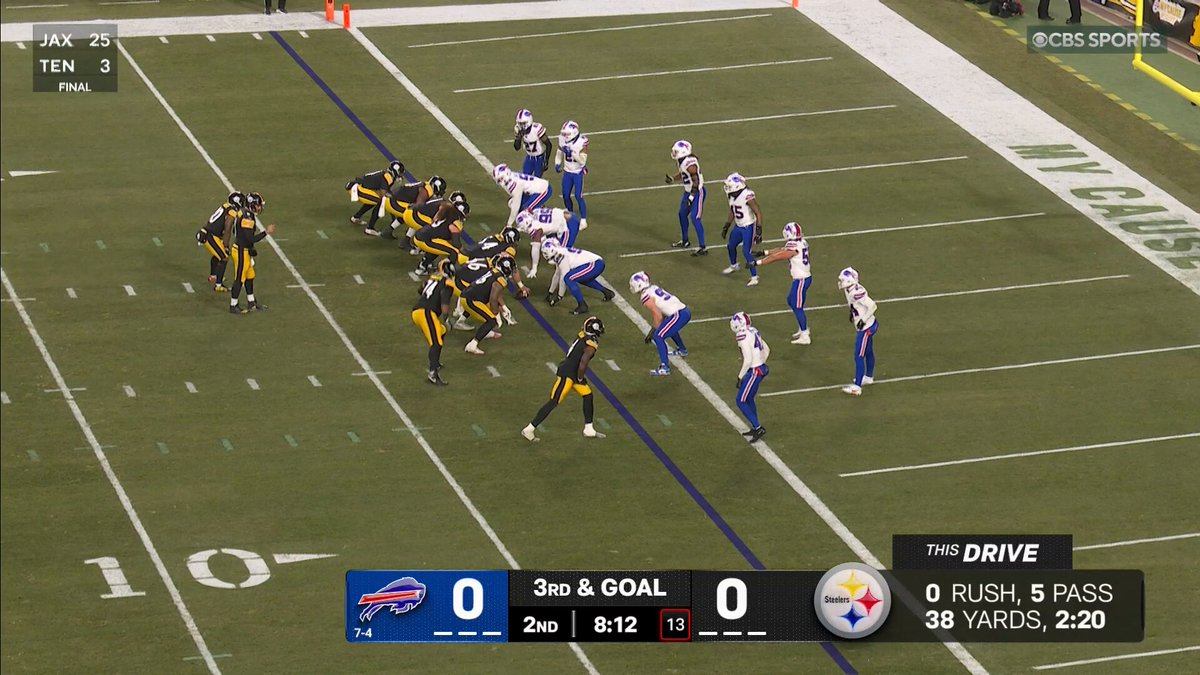Click the Bills timeout indicator bars
This screenshot has width=1200, height=675.
coord(467,633)
